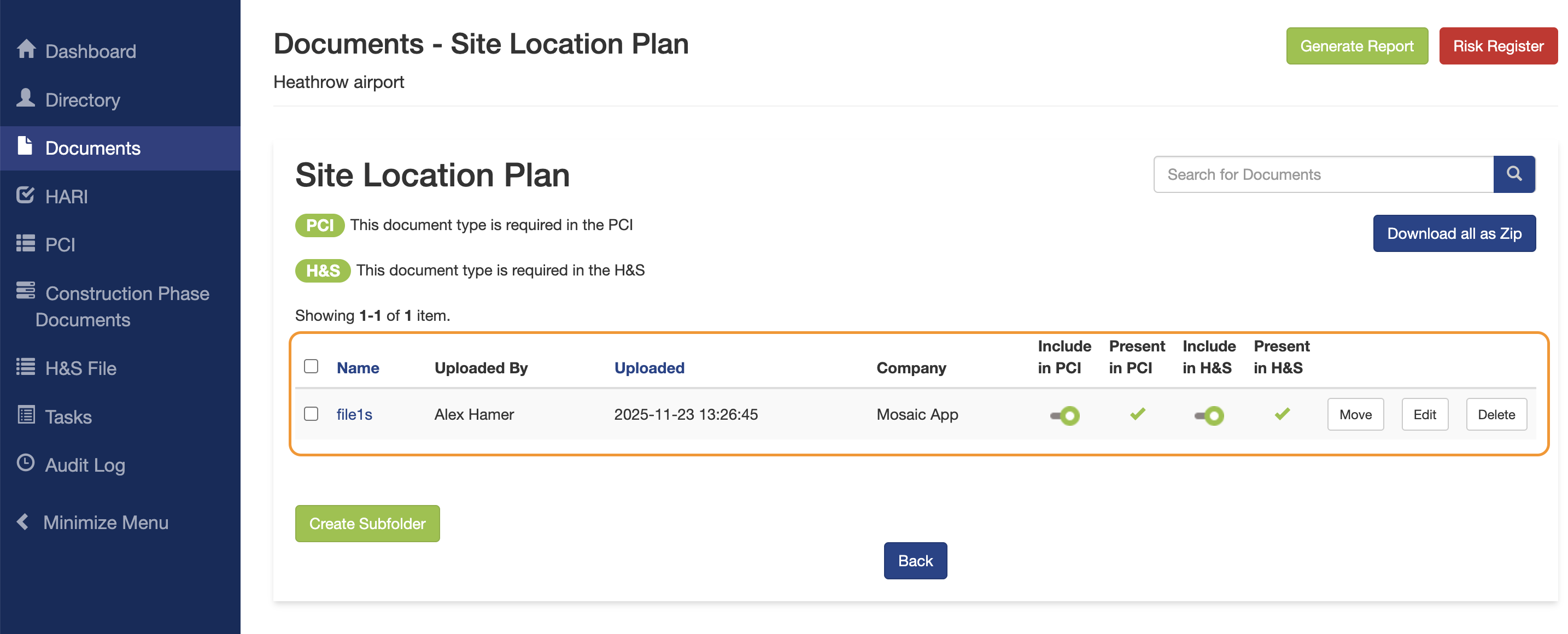The height and width of the screenshot is (634, 1568).
Task: Click the Dashboard home icon
Action: [26, 49]
